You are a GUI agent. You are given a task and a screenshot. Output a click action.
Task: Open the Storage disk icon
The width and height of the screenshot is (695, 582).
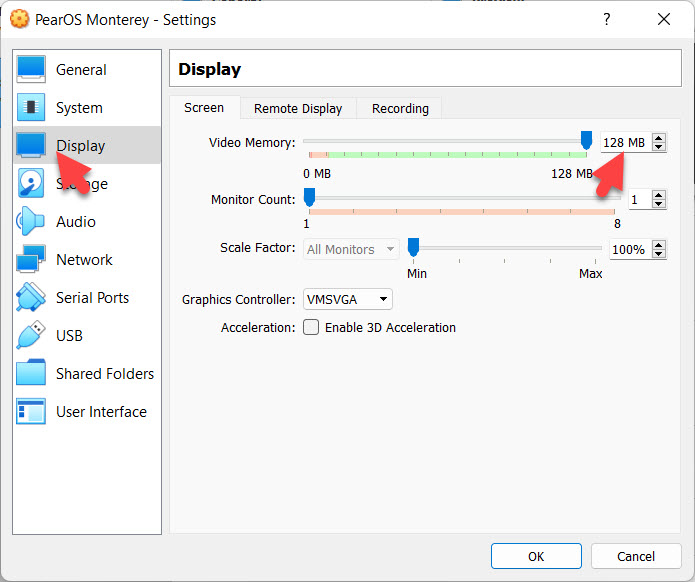(x=31, y=183)
